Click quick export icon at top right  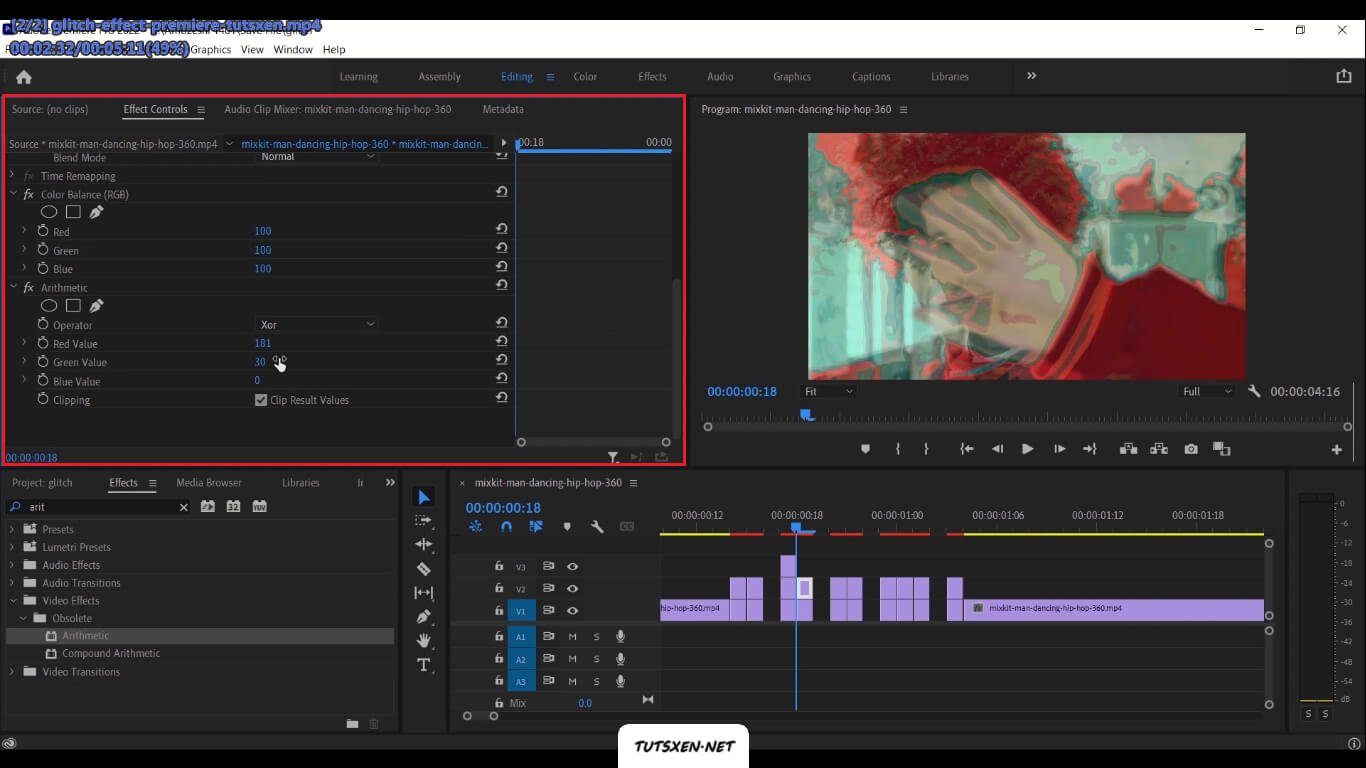pyautogui.click(x=1343, y=76)
